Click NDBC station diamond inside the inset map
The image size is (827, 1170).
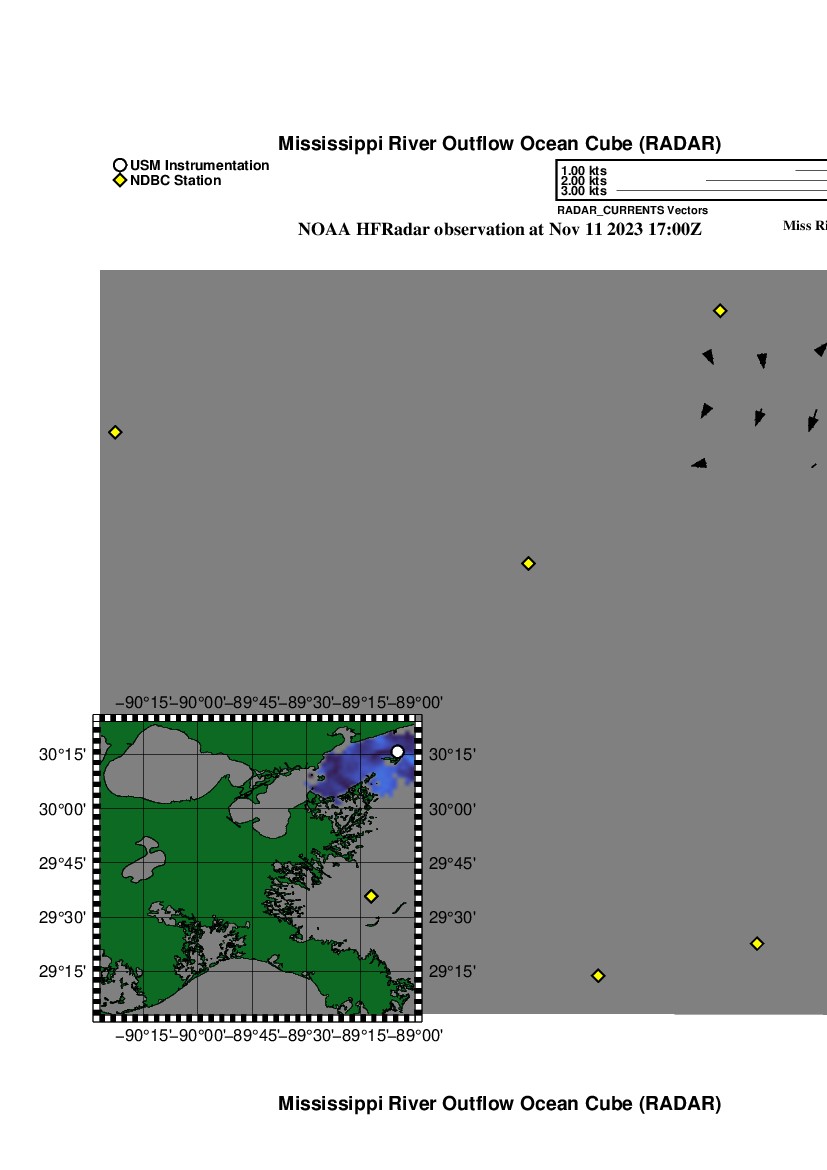tap(371, 896)
